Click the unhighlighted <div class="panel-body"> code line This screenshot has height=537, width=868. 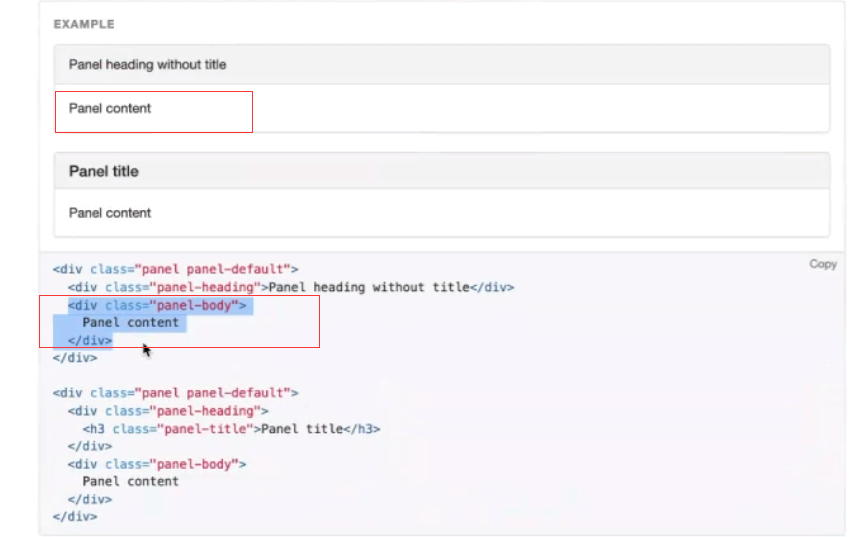coord(157,464)
